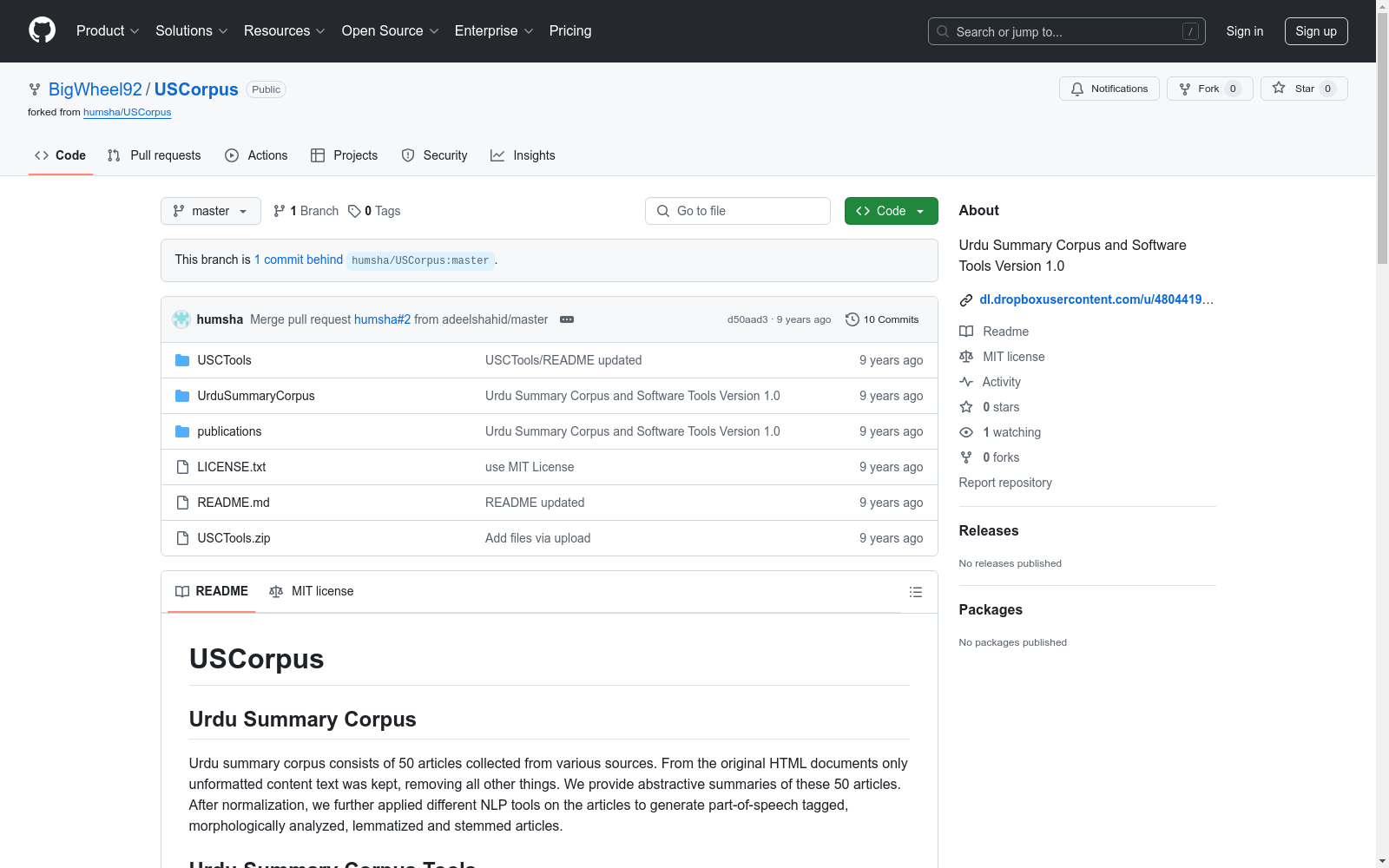Open the use MIT License commit
The height and width of the screenshot is (868, 1389).
(x=530, y=467)
